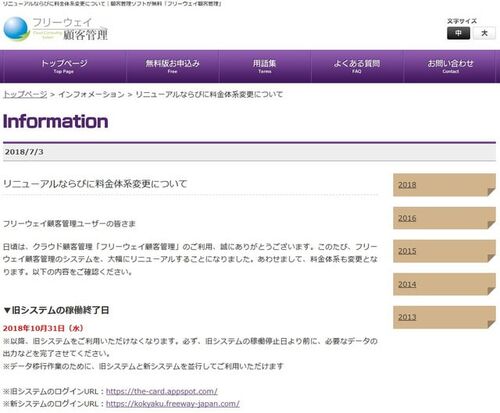Set text size to 中 (medium)

[458, 33]
